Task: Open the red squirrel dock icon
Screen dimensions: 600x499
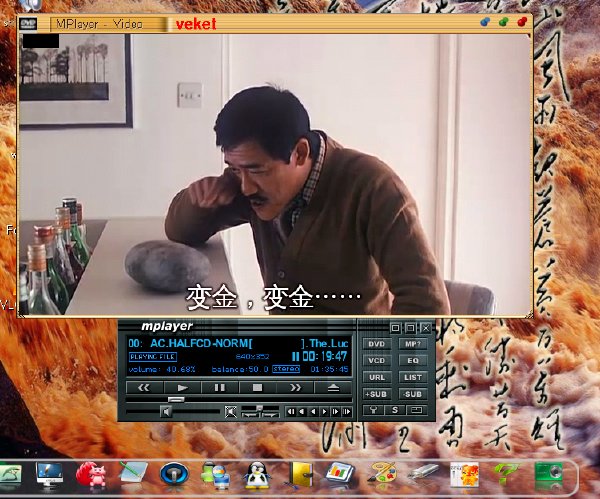Action: tap(91, 475)
